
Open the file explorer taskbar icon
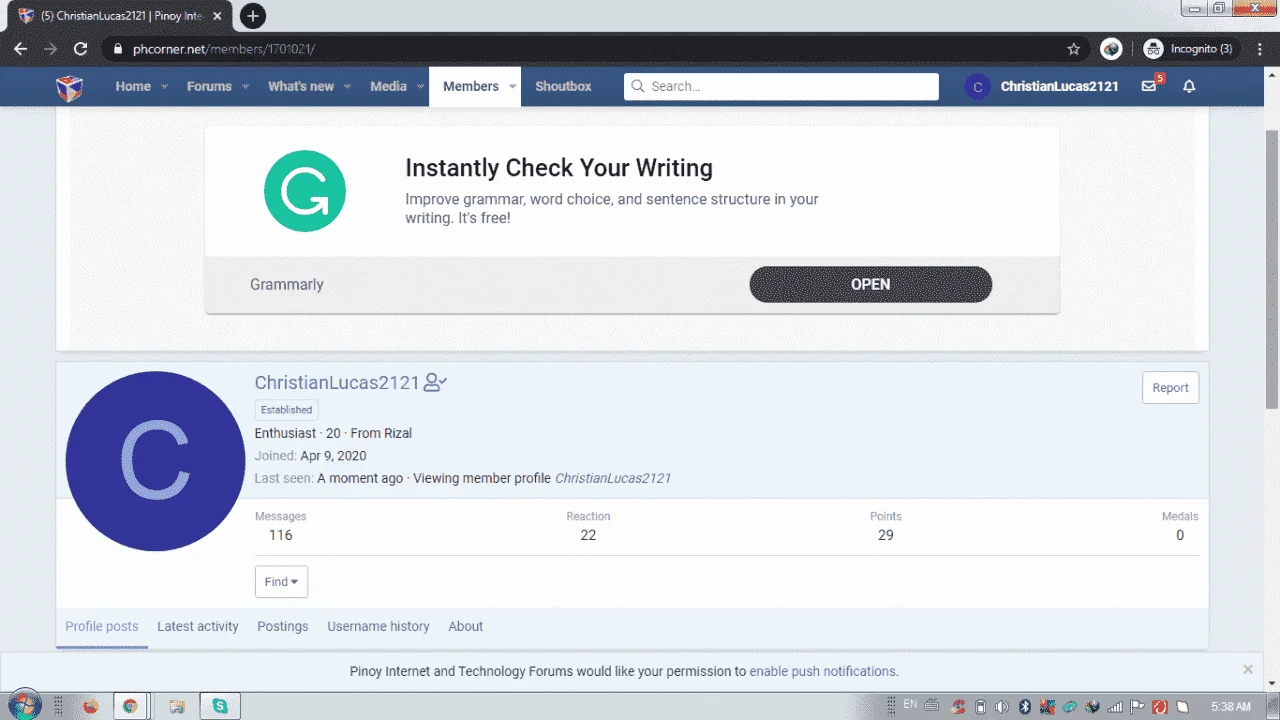[177, 706]
